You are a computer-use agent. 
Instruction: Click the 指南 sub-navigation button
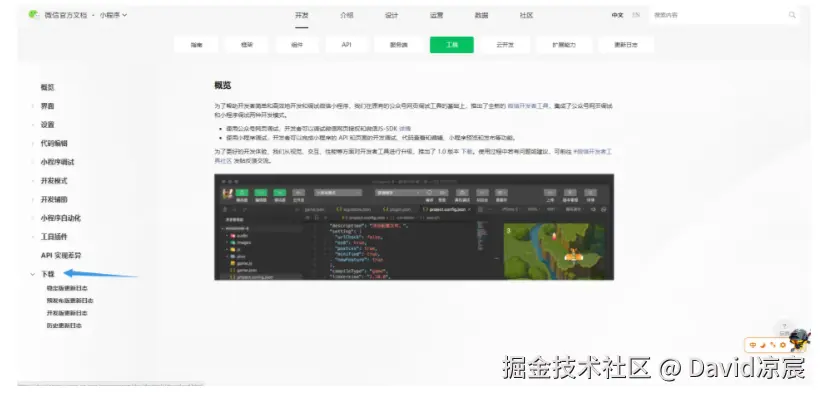[196, 45]
